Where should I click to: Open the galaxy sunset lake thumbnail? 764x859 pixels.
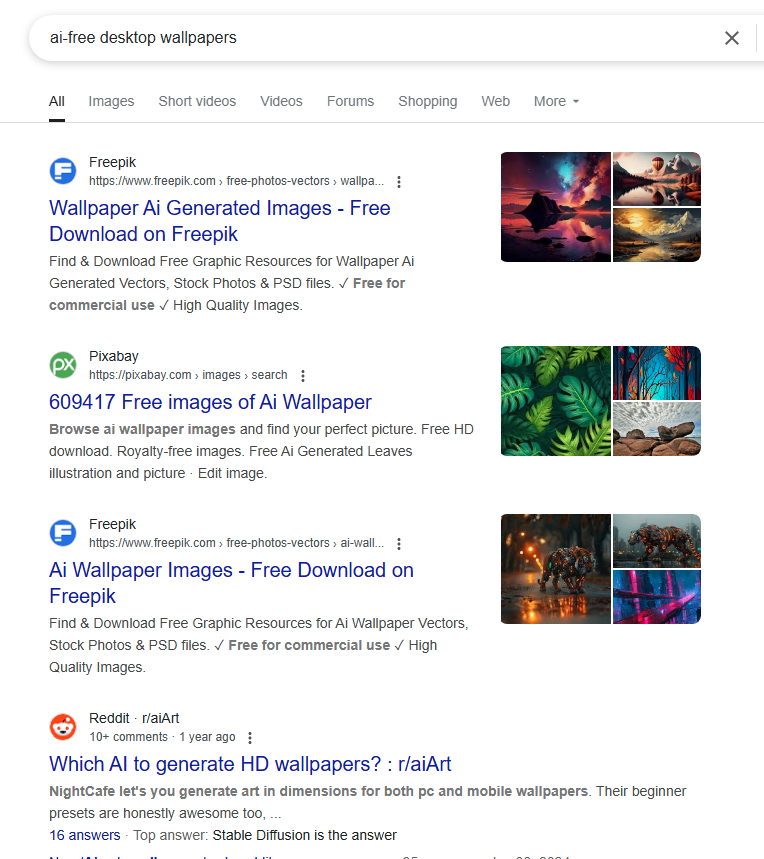coord(556,207)
